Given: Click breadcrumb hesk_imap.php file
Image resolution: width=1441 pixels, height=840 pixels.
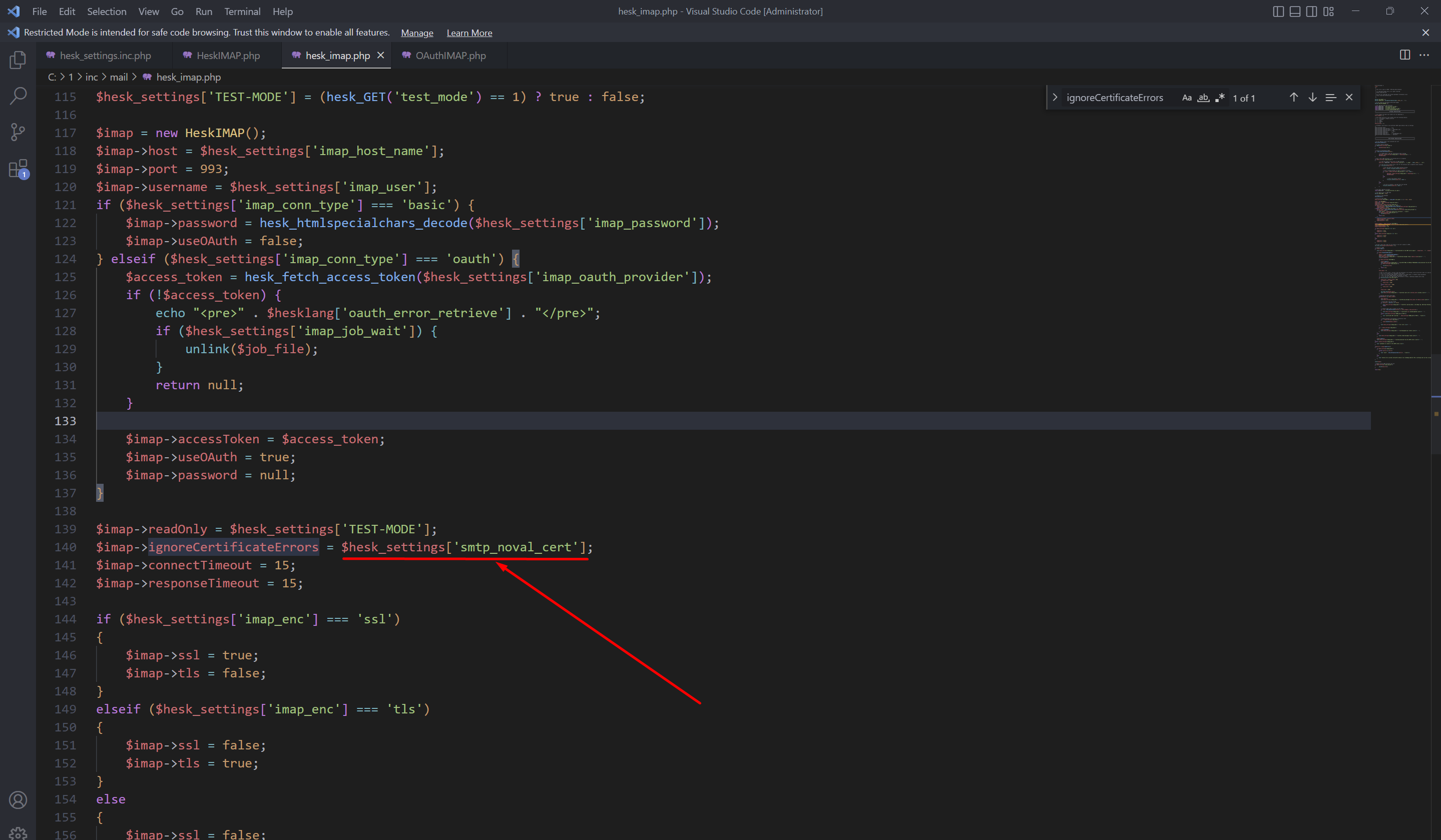Looking at the screenshot, I should tap(188, 77).
